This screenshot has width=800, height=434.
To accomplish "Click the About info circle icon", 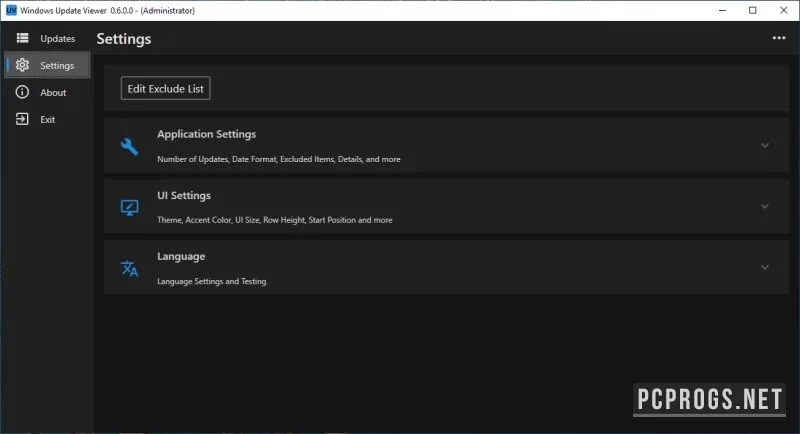I will pos(22,92).
